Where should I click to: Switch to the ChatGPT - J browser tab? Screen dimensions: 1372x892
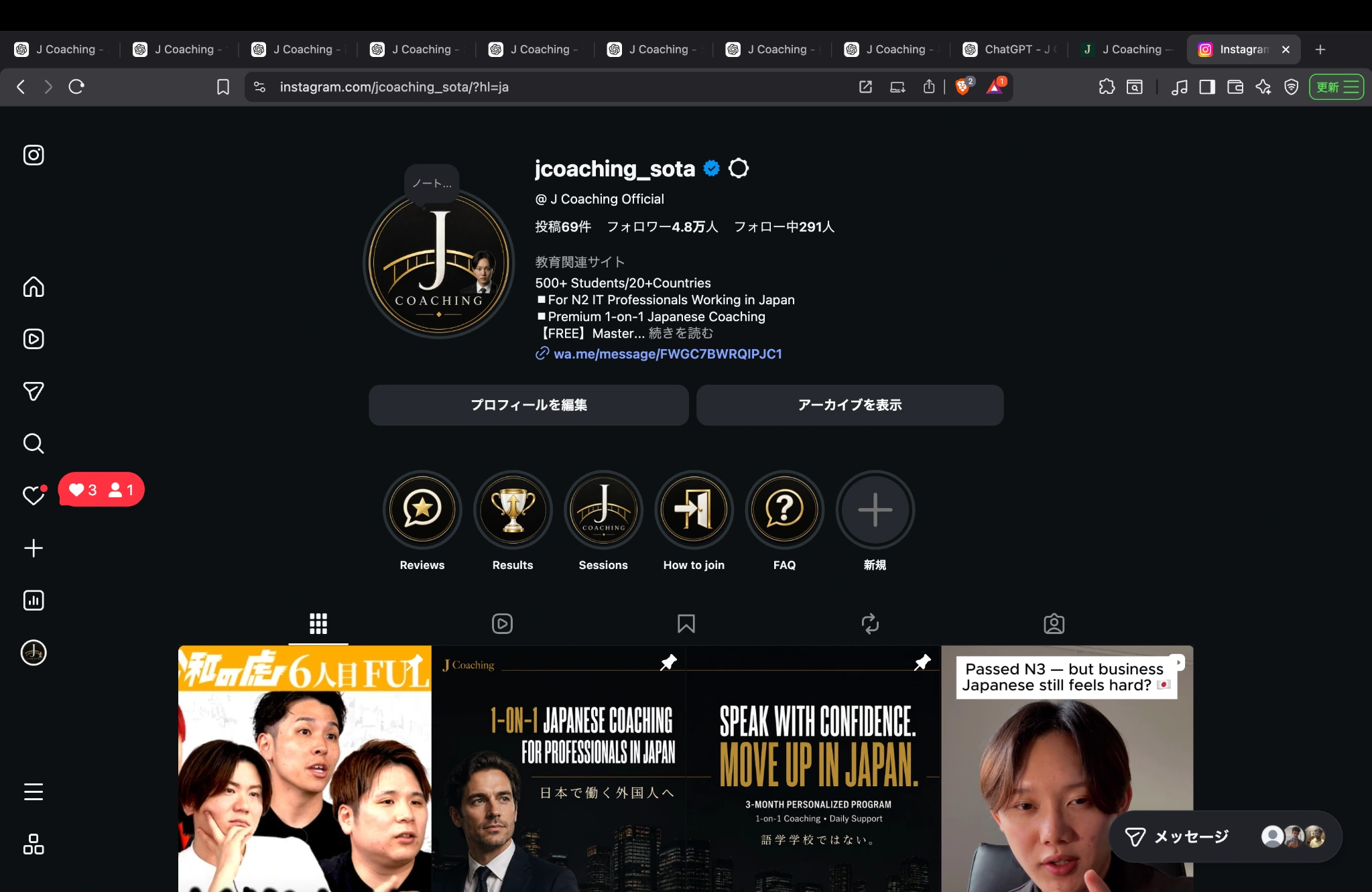1010,49
